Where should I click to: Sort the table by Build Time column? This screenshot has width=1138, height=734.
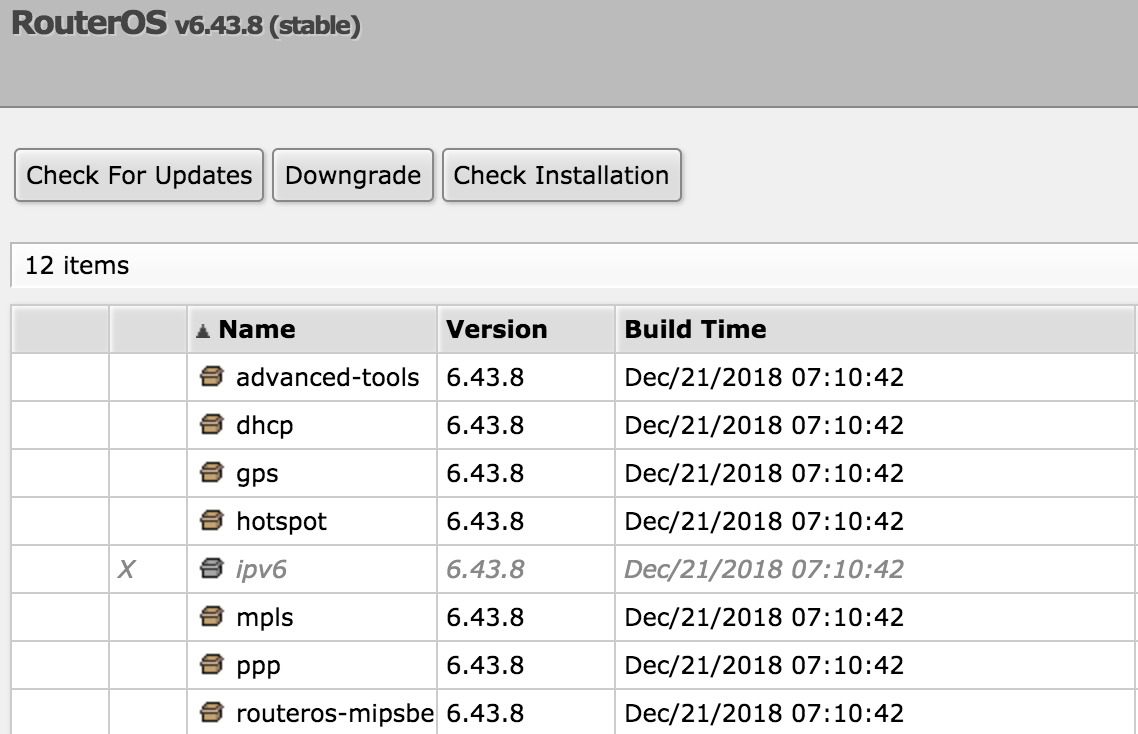[695, 330]
